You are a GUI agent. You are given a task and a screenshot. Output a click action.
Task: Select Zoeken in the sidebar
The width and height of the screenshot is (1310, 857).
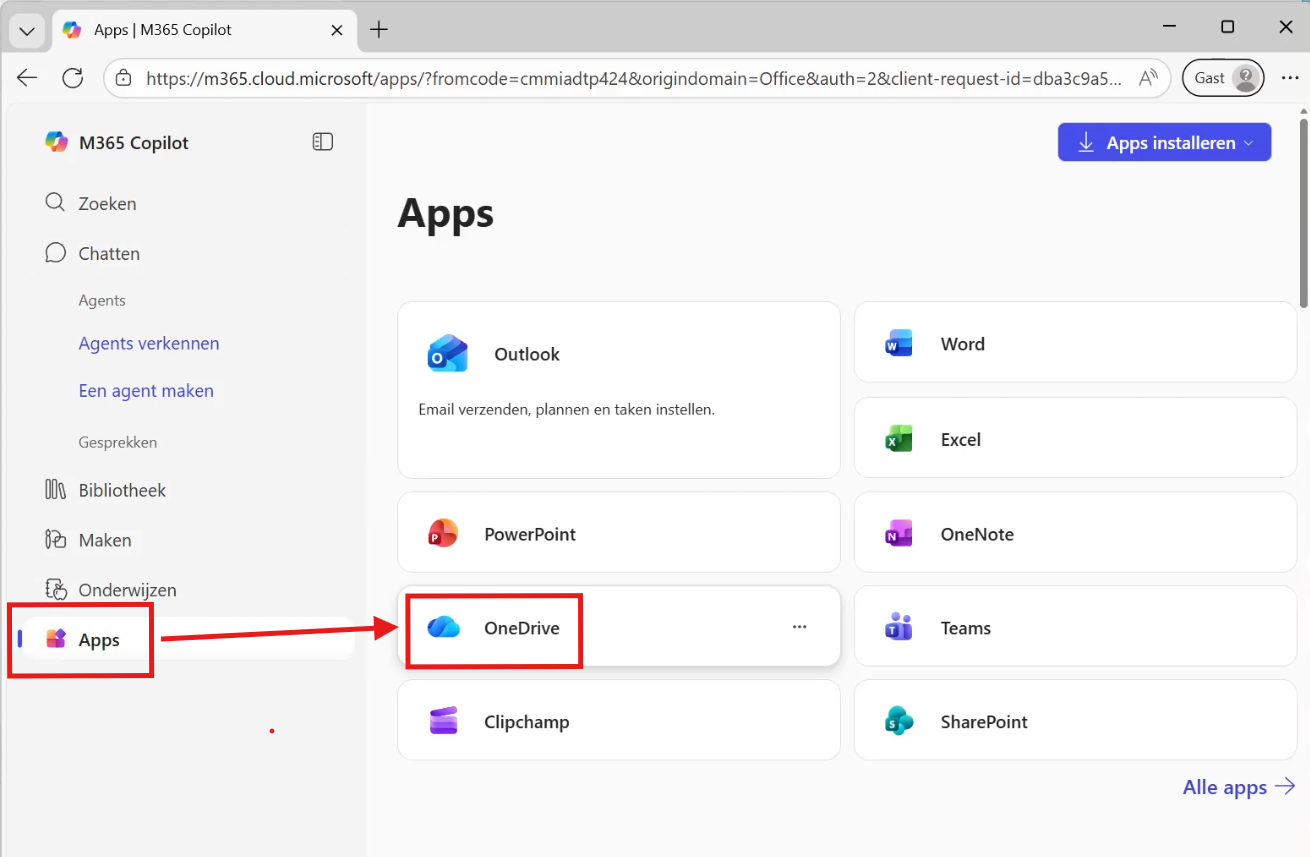(x=107, y=203)
